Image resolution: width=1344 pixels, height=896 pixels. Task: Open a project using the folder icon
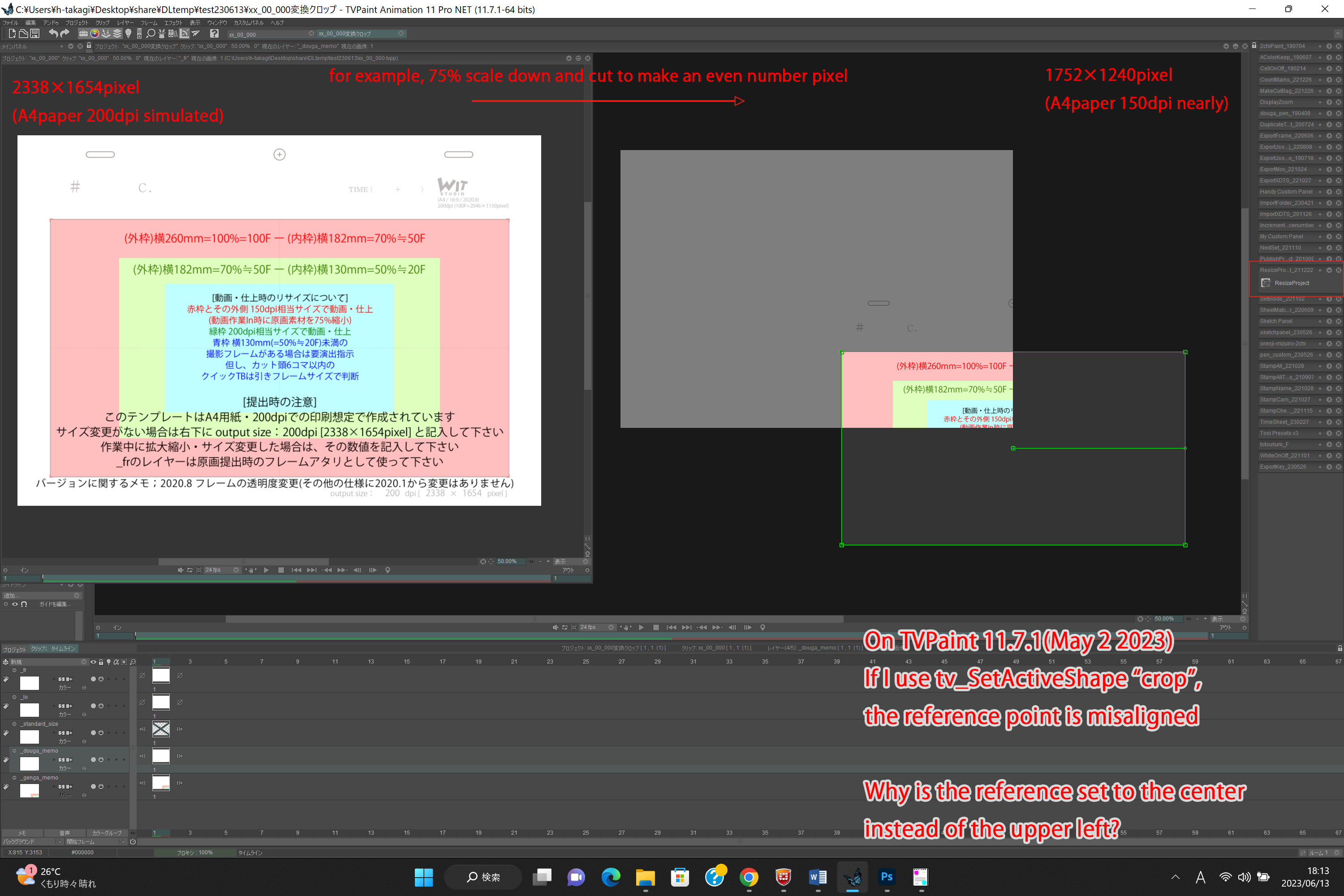[23, 34]
